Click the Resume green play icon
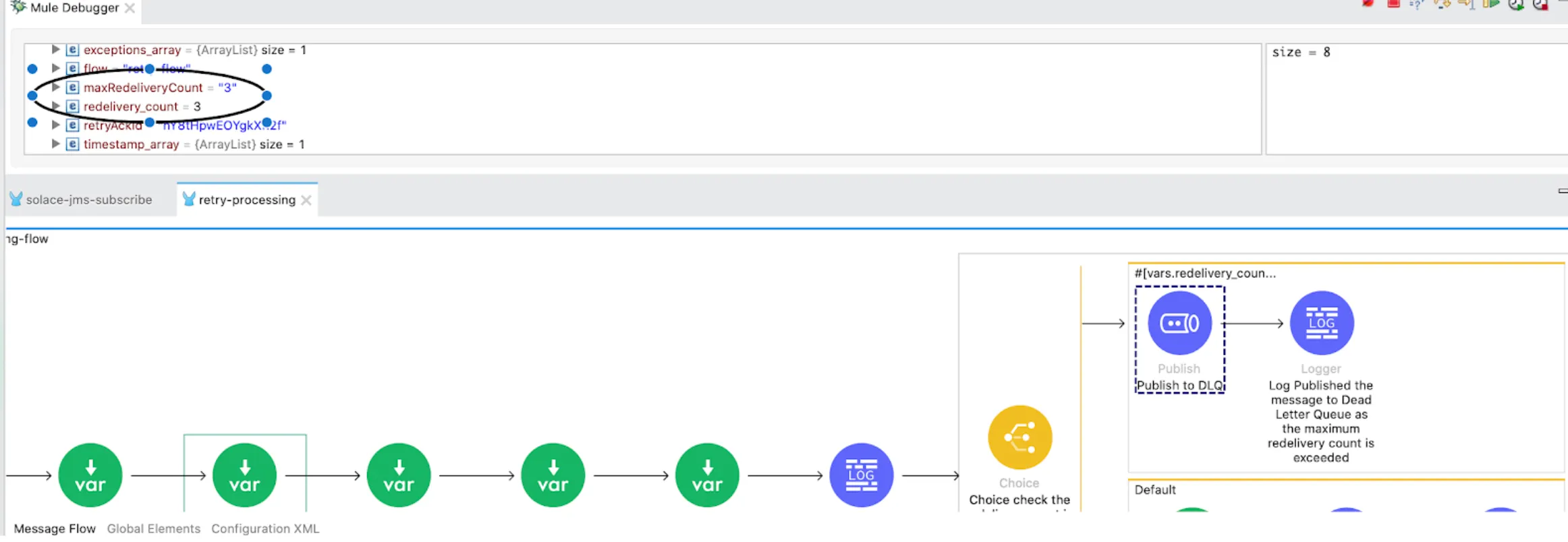The image size is (1568, 542). [x=1491, y=3]
